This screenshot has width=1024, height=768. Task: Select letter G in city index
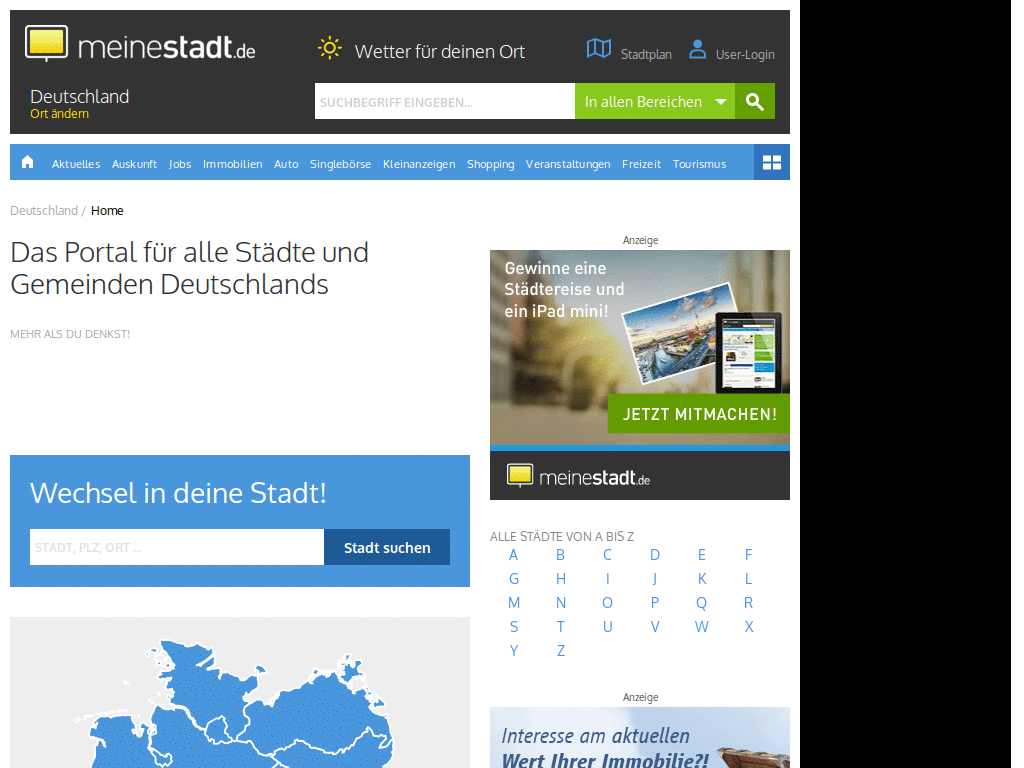[x=513, y=579]
